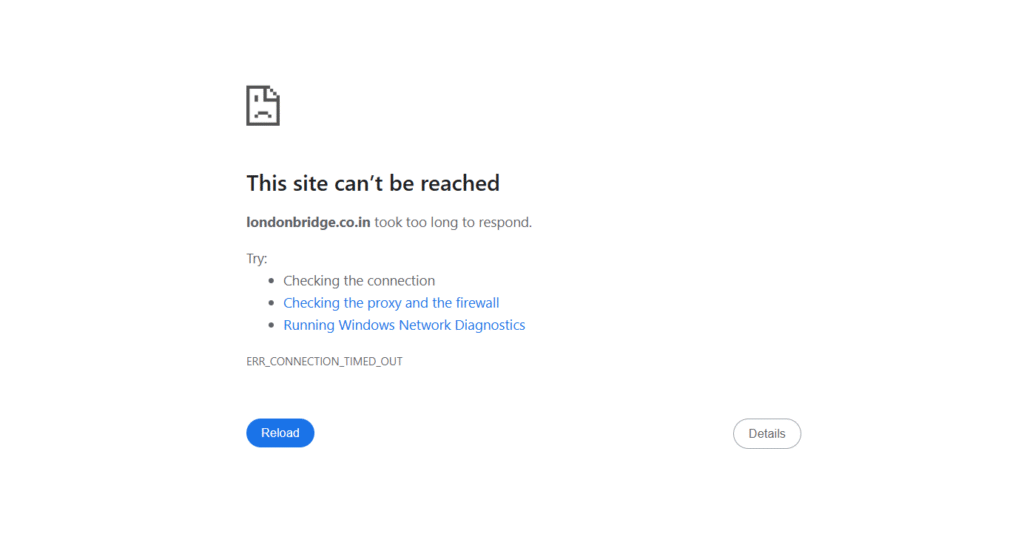Screen dimensions: 1024x545
Task: Click the bullet before "Checking the connection"
Action: coord(271,281)
